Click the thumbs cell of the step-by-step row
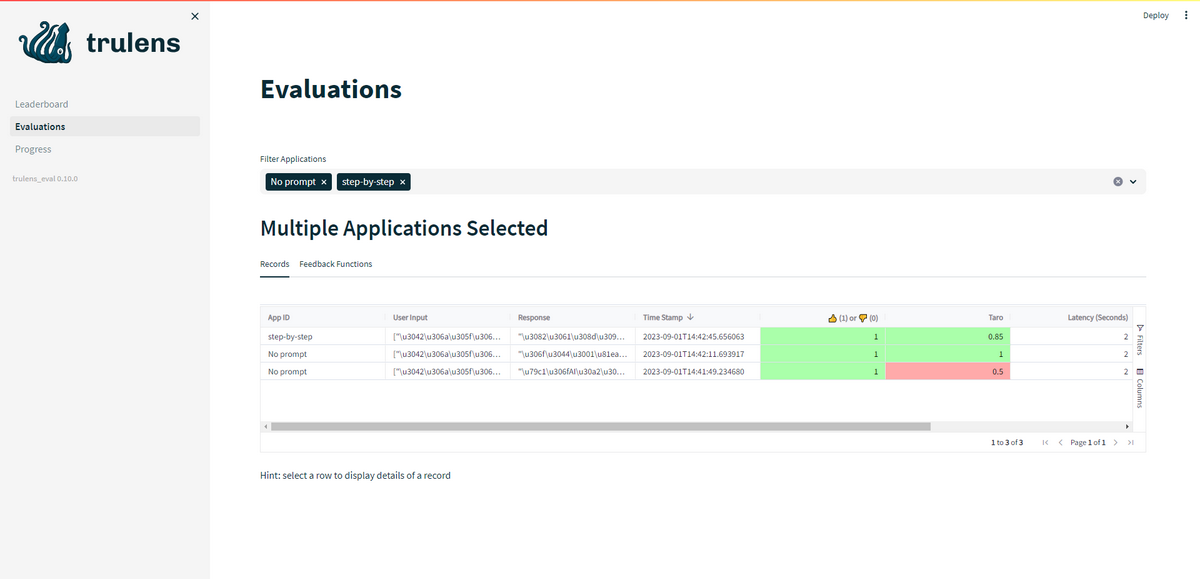 (x=823, y=336)
